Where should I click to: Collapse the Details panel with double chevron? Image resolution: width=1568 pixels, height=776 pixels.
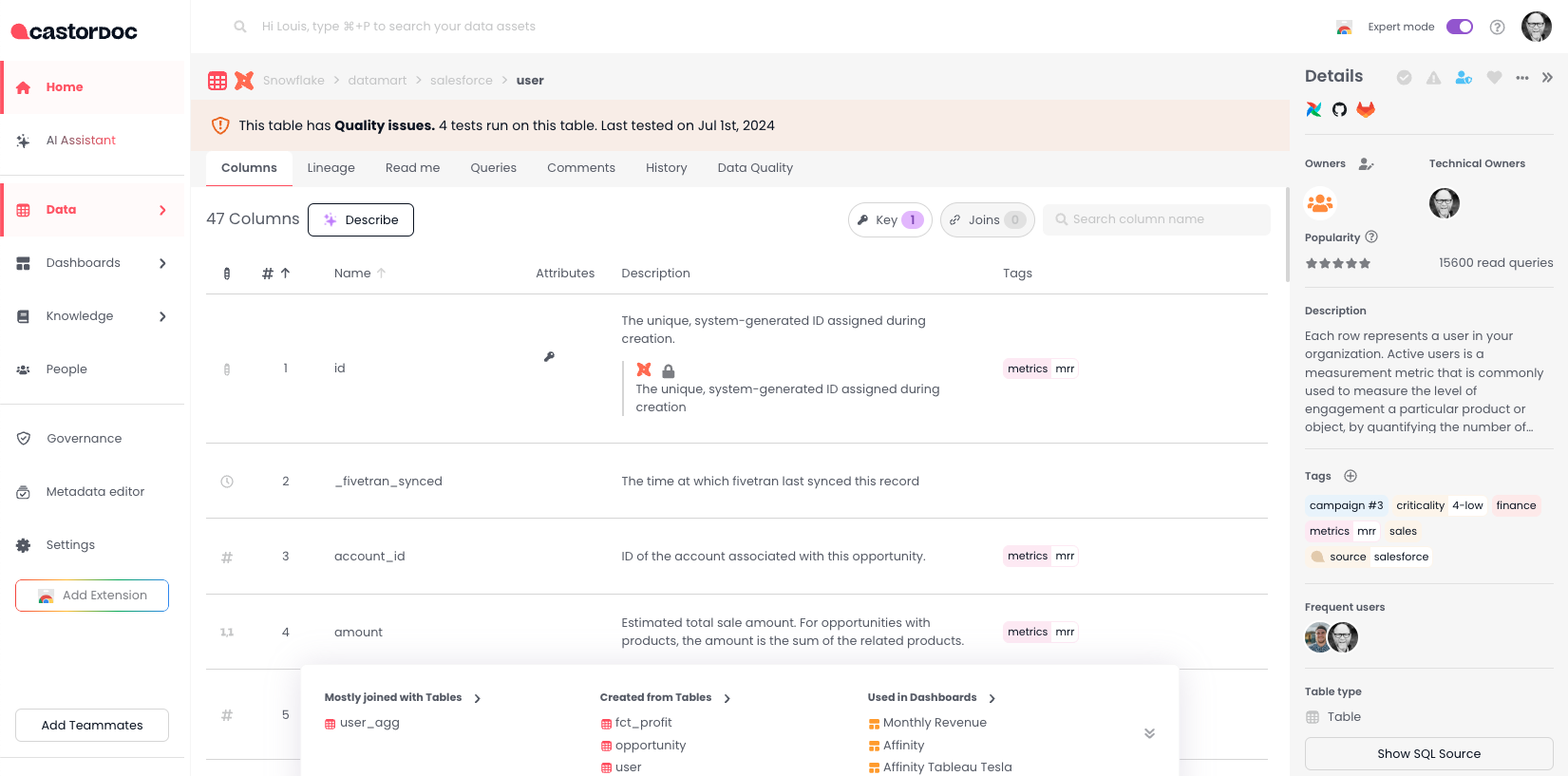click(1547, 78)
